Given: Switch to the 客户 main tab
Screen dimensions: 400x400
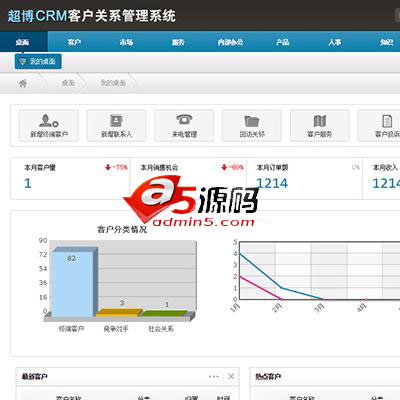Looking at the screenshot, I should click(x=74, y=42).
